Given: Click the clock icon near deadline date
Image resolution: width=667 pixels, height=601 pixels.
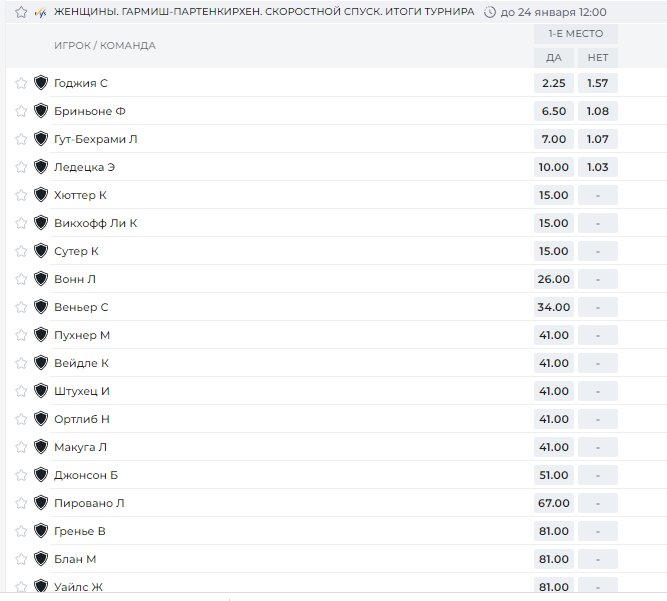Looking at the screenshot, I should pos(490,12).
